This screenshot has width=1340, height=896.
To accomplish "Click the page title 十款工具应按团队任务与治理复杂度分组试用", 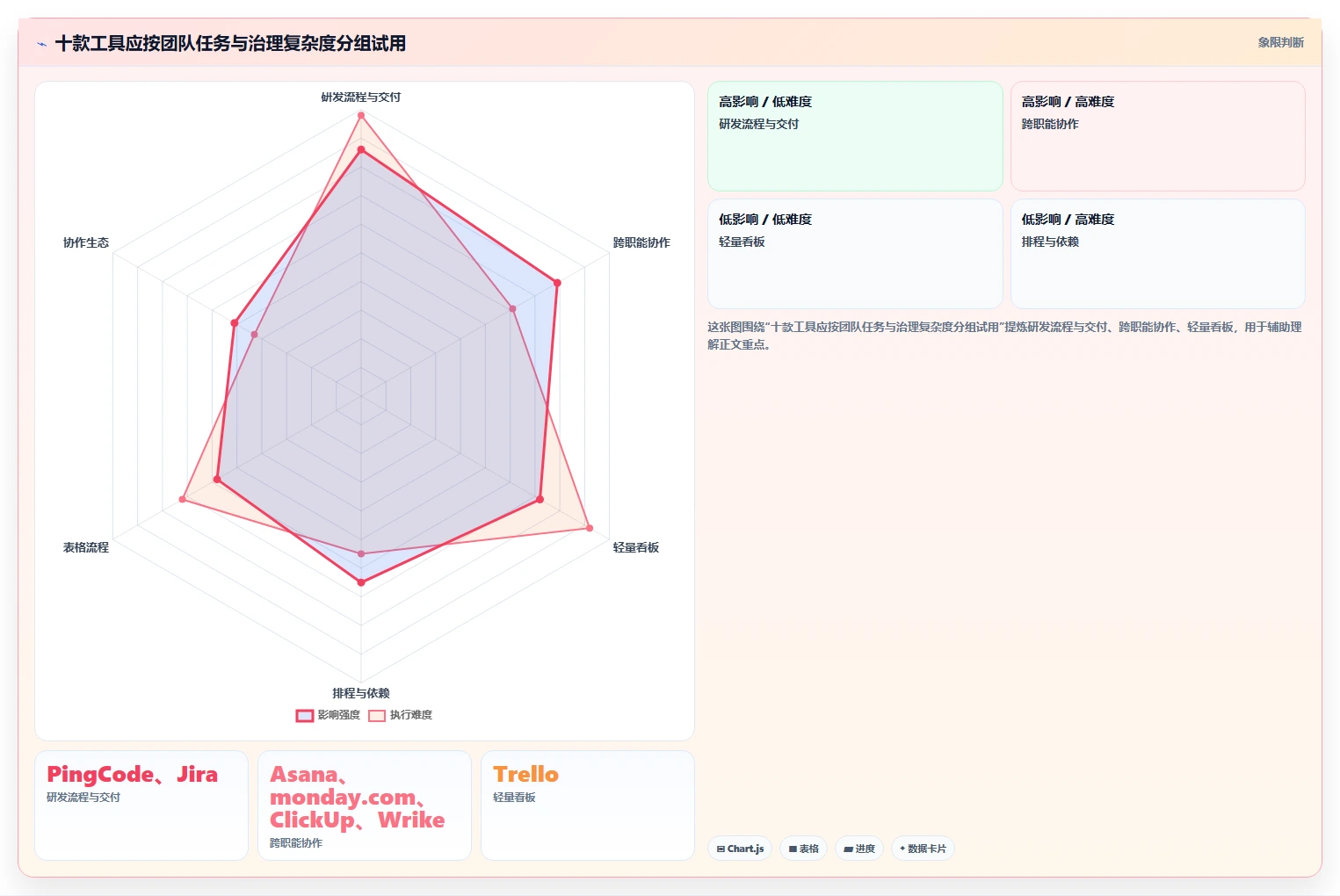I will click(x=230, y=43).
